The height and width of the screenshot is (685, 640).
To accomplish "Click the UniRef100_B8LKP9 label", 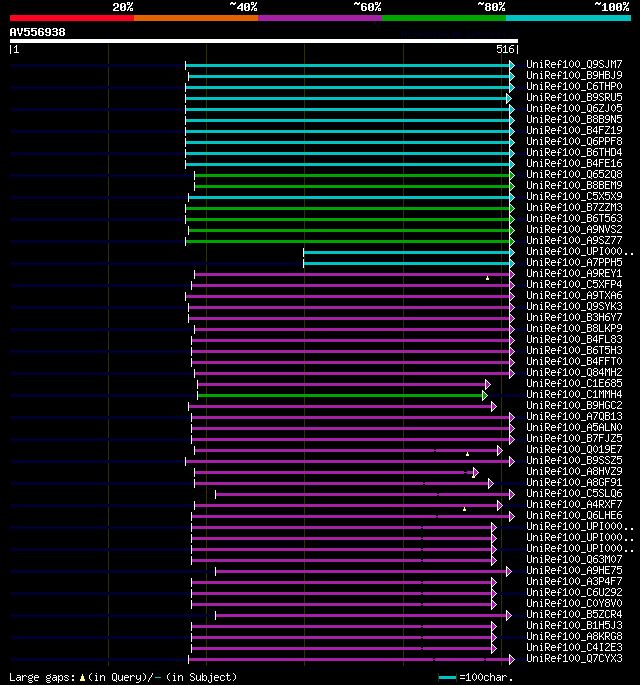I will pos(574,329).
